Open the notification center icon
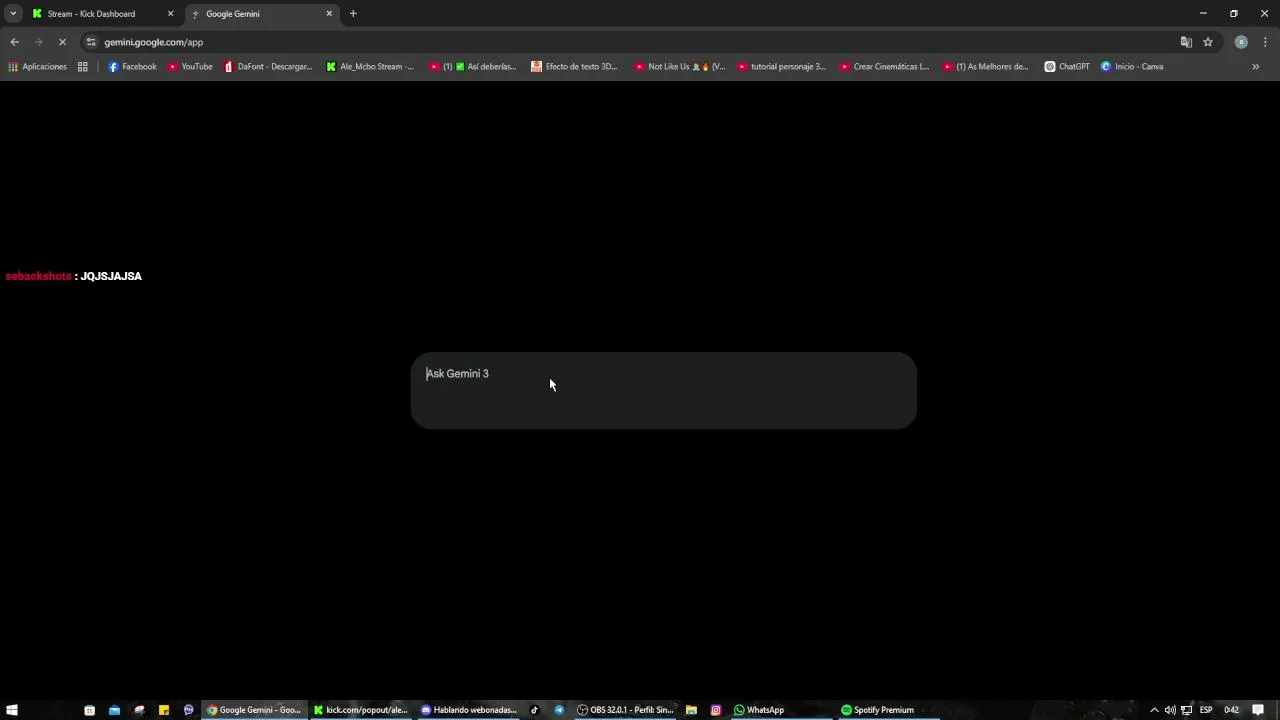 coord(1259,710)
